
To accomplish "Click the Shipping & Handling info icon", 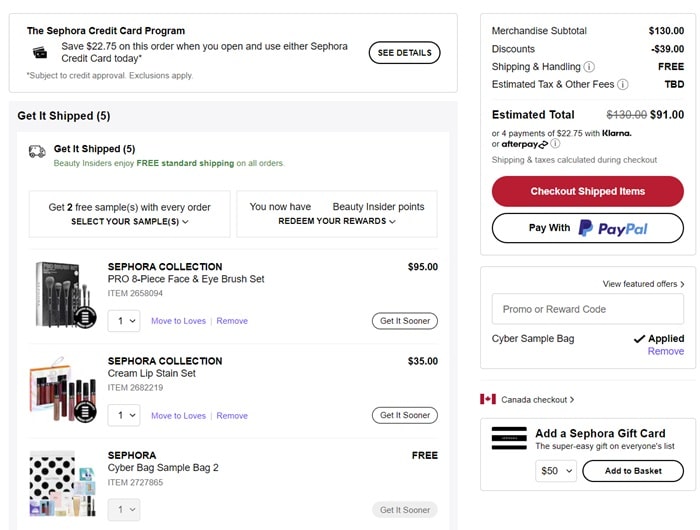I will click(589, 67).
